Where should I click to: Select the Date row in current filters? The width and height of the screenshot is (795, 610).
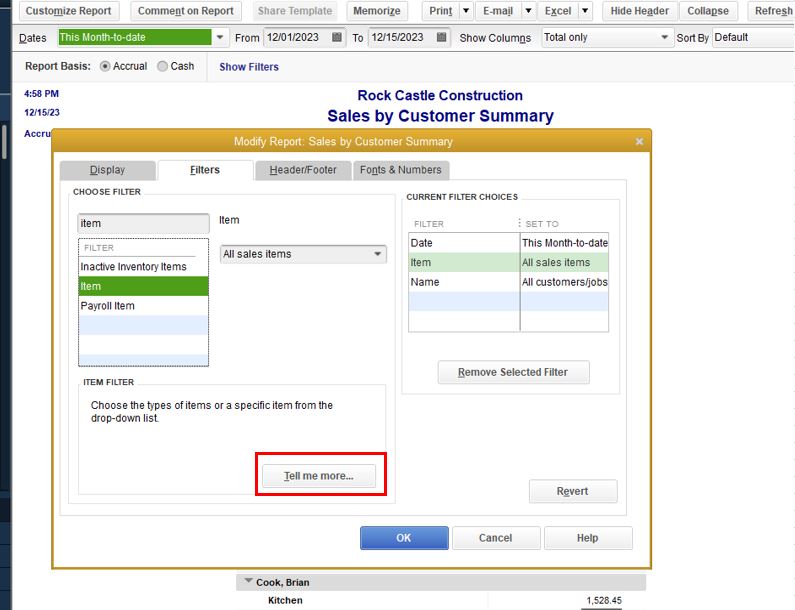(x=509, y=243)
